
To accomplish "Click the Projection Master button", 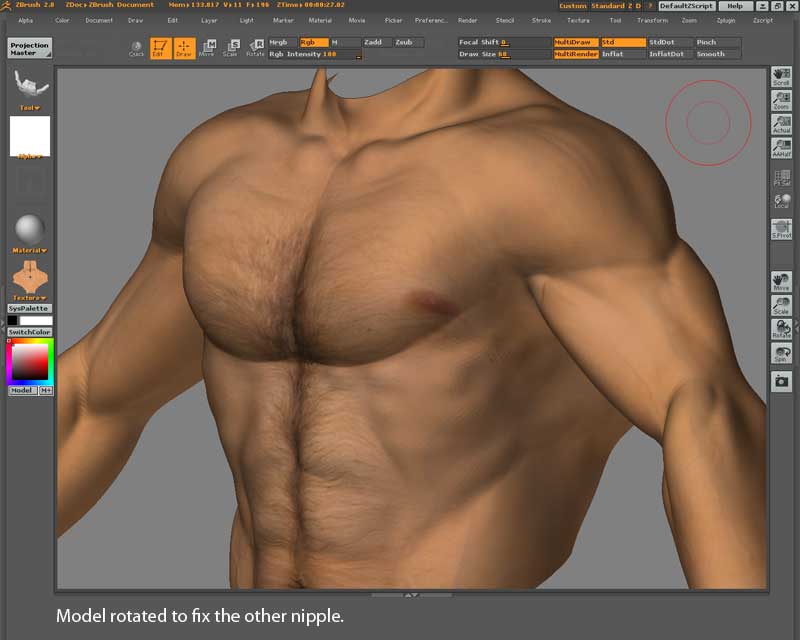I will click(x=30, y=47).
